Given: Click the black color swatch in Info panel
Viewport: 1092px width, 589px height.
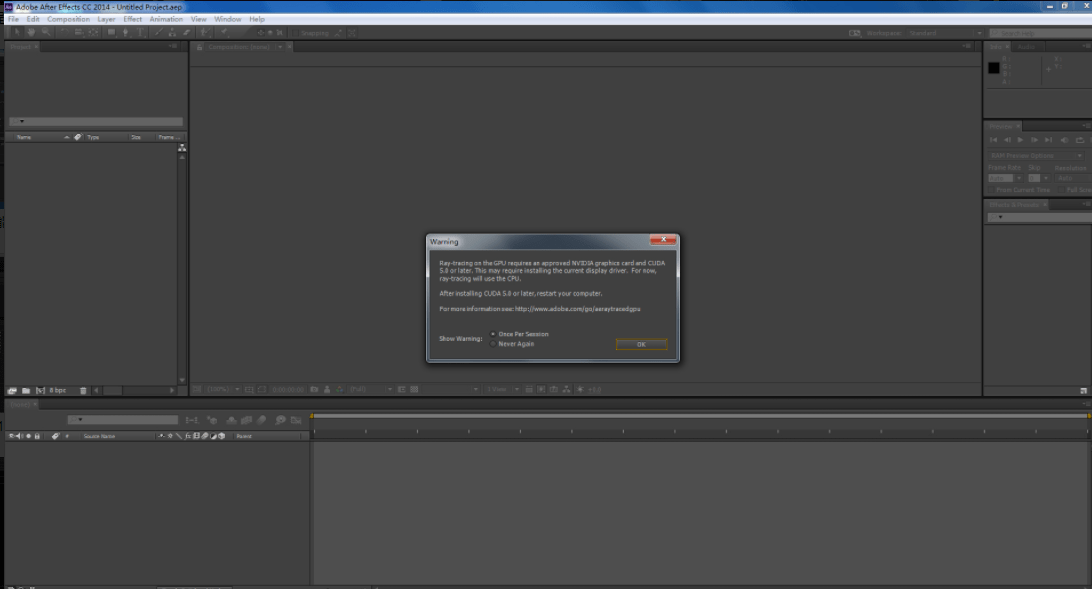Looking at the screenshot, I should [994, 68].
